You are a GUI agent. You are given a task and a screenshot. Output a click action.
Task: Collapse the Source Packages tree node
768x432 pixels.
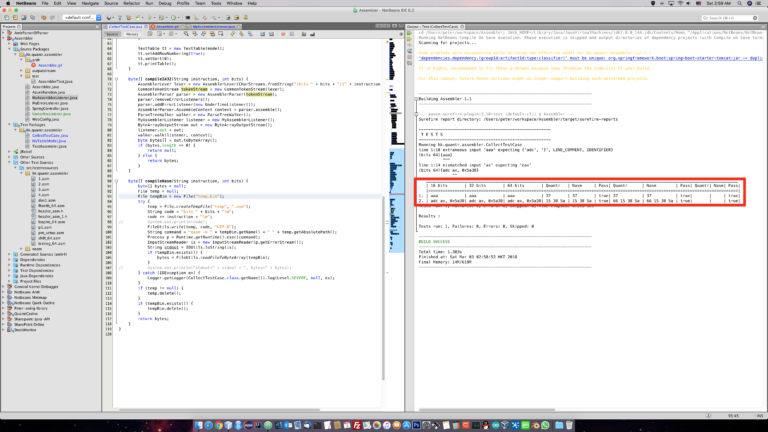coord(10,49)
